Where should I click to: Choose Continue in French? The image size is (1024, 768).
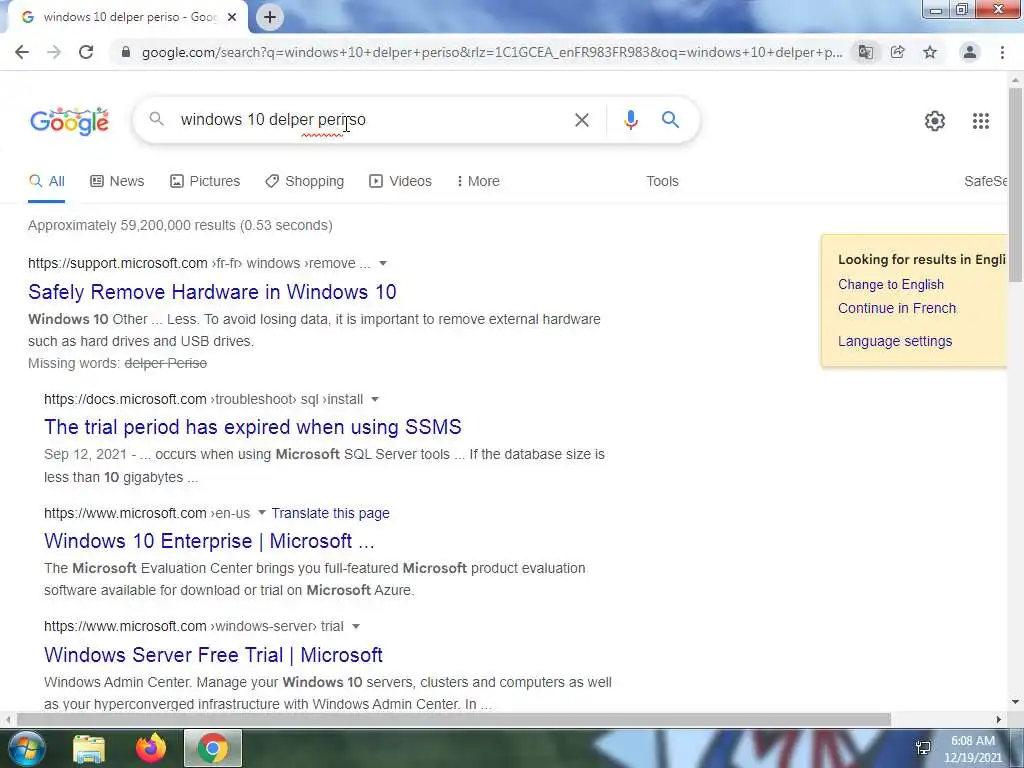click(x=897, y=308)
